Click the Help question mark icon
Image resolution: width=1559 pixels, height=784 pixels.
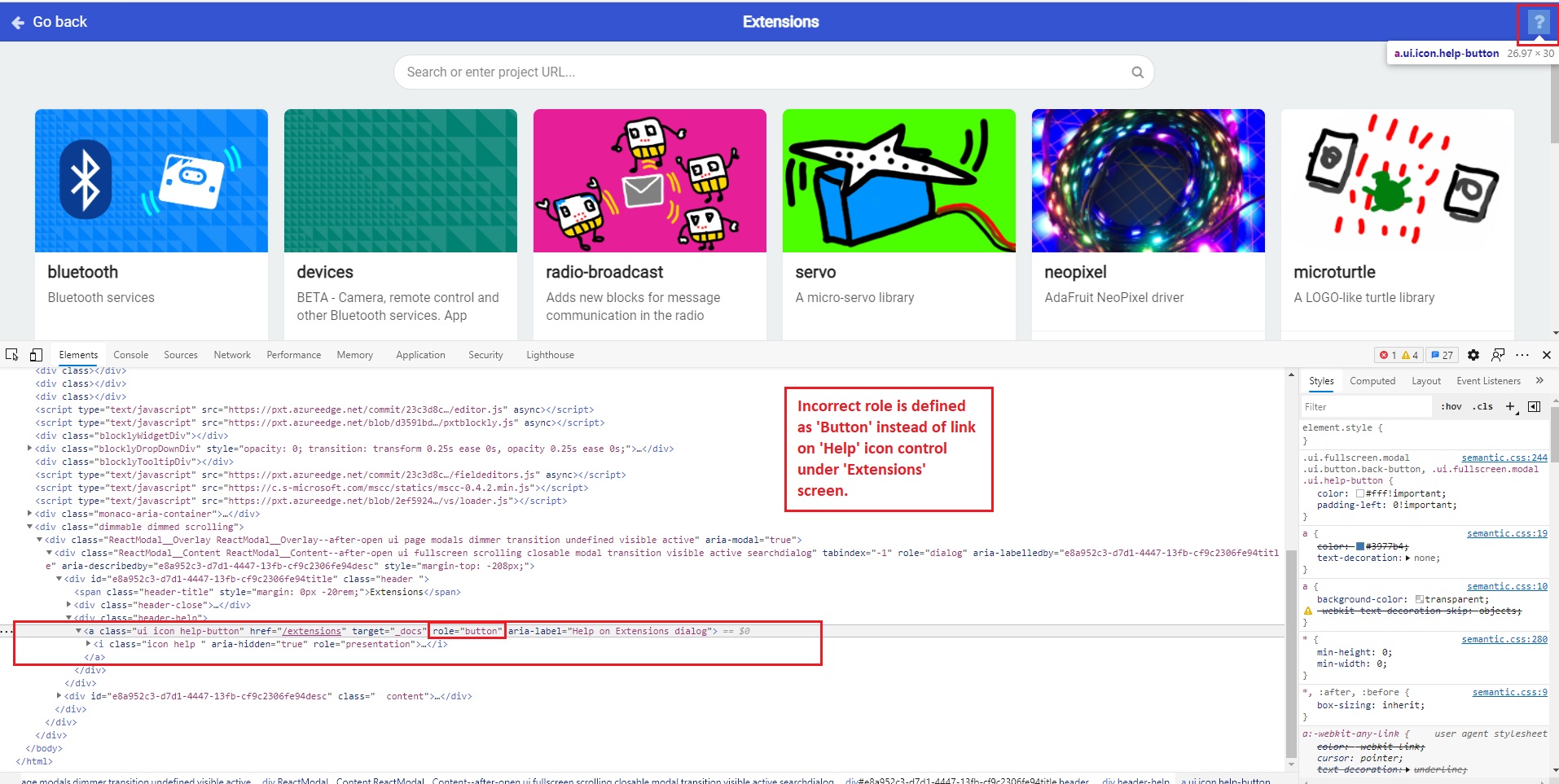pyautogui.click(x=1538, y=22)
